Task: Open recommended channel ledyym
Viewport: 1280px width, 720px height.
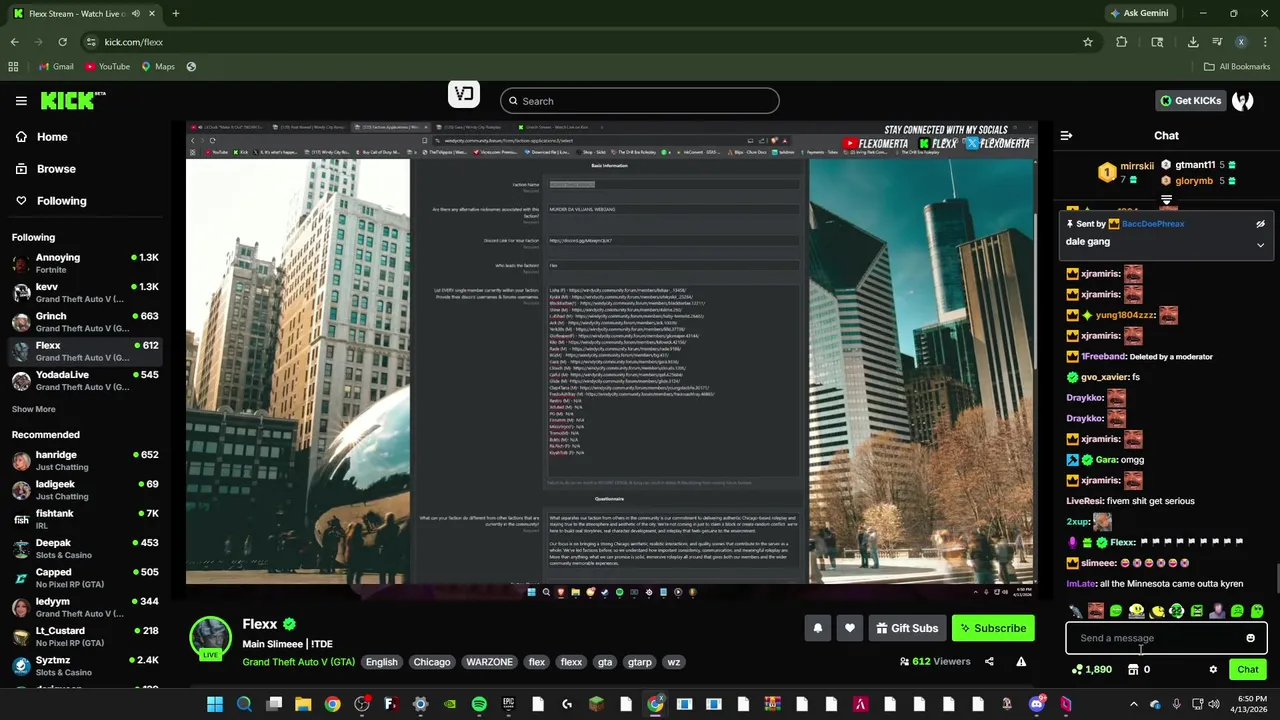Action: tap(85, 608)
